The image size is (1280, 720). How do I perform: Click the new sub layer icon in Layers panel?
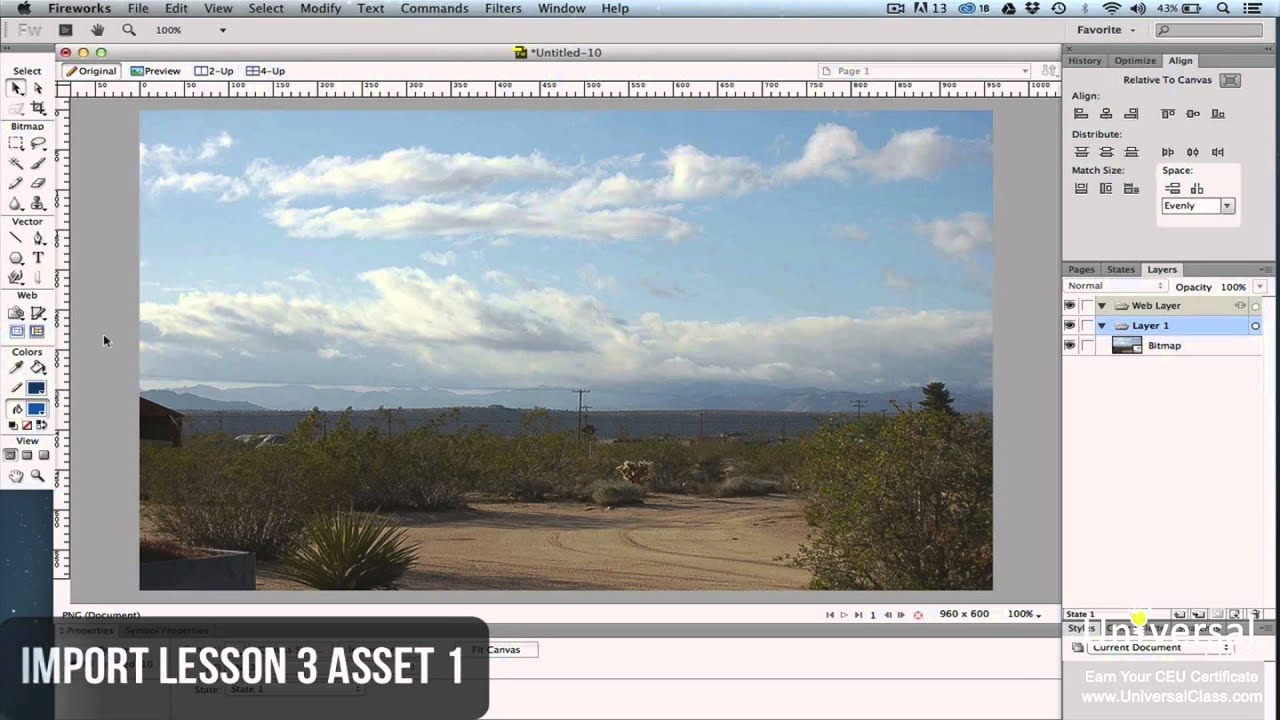click(x=1197, y=614)
